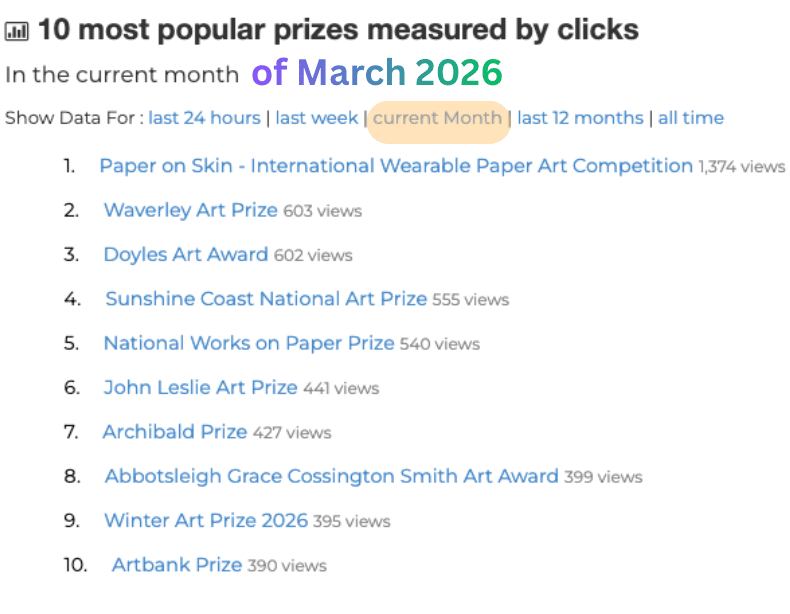
Task: Click the 1,374 views count text
Action: pos(741,167)
